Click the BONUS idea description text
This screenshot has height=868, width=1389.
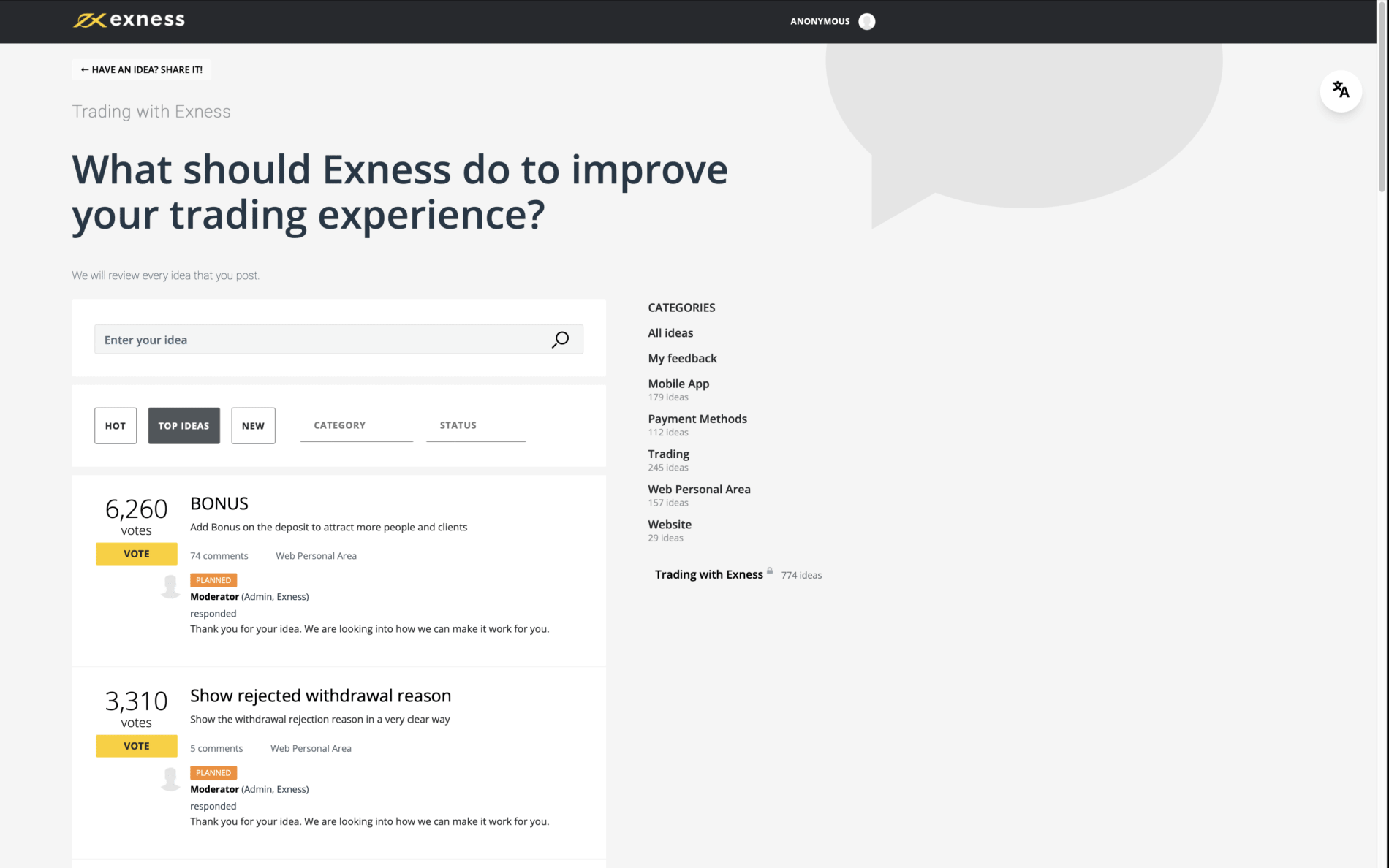coord(329,528)
